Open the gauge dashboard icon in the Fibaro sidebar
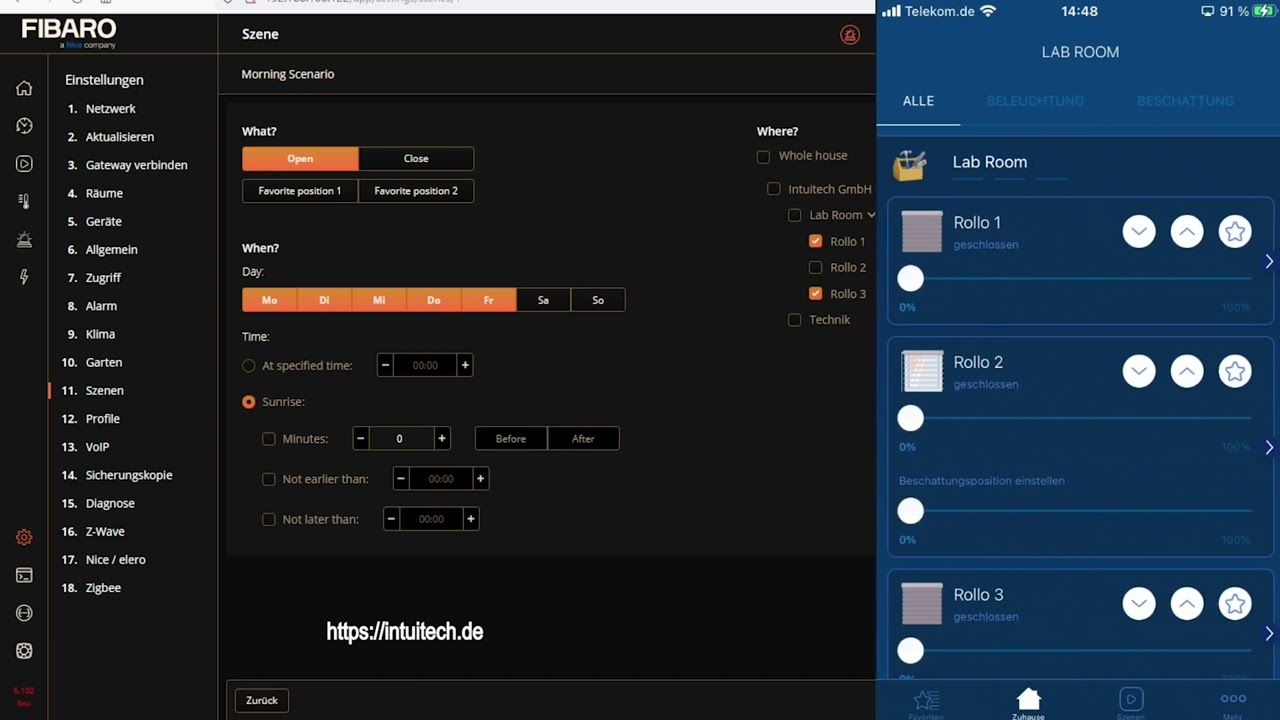The image size is (1280, 720). click(24, 126)
